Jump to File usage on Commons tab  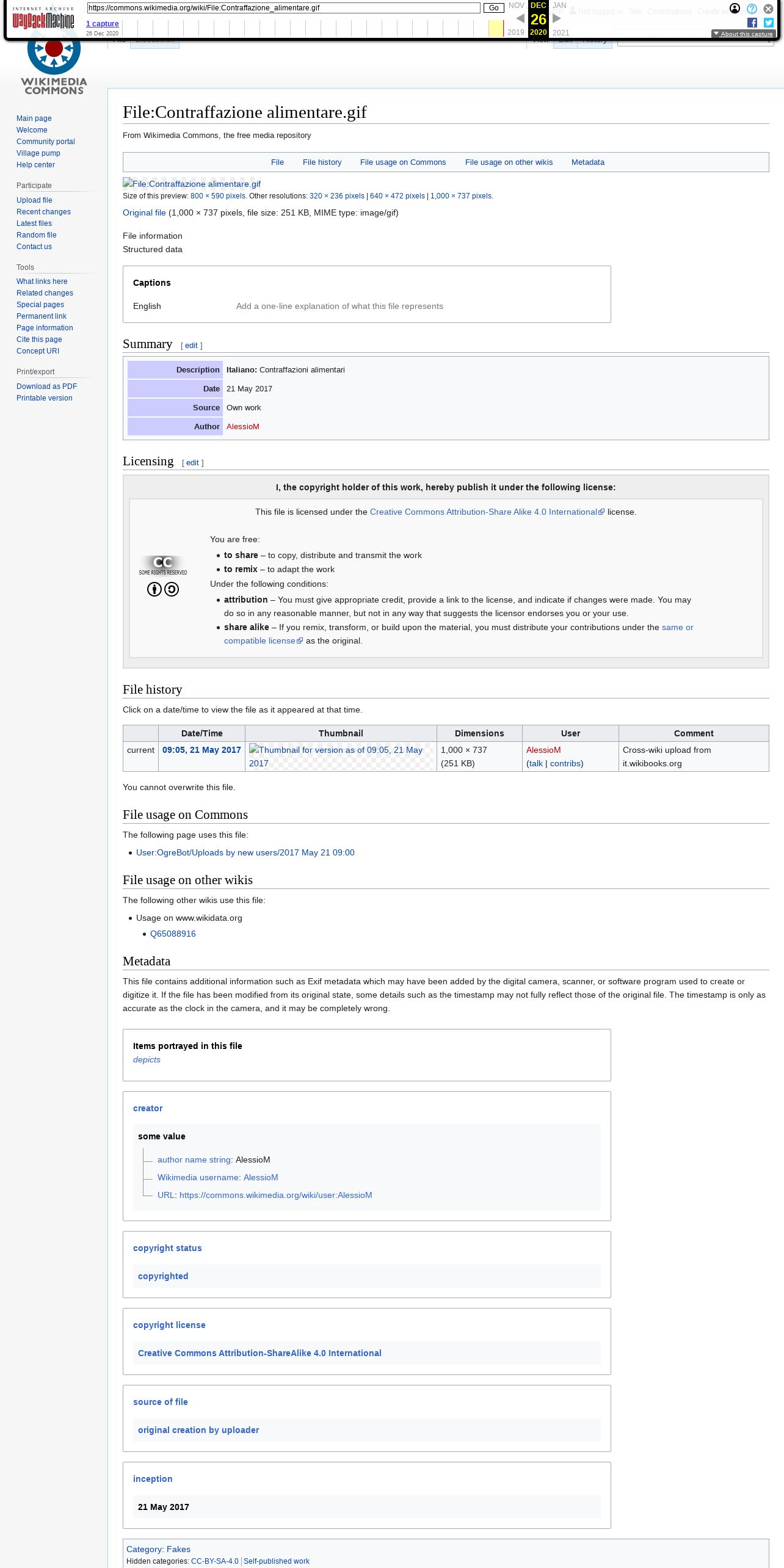click(403, 162)
